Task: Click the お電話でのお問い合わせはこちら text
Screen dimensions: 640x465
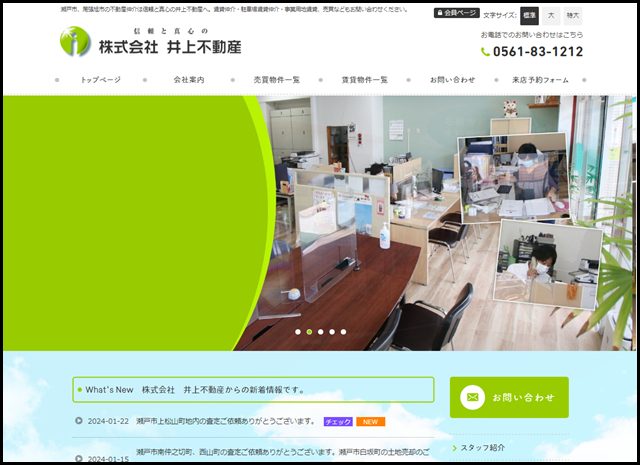Action: tap(532, 35)
